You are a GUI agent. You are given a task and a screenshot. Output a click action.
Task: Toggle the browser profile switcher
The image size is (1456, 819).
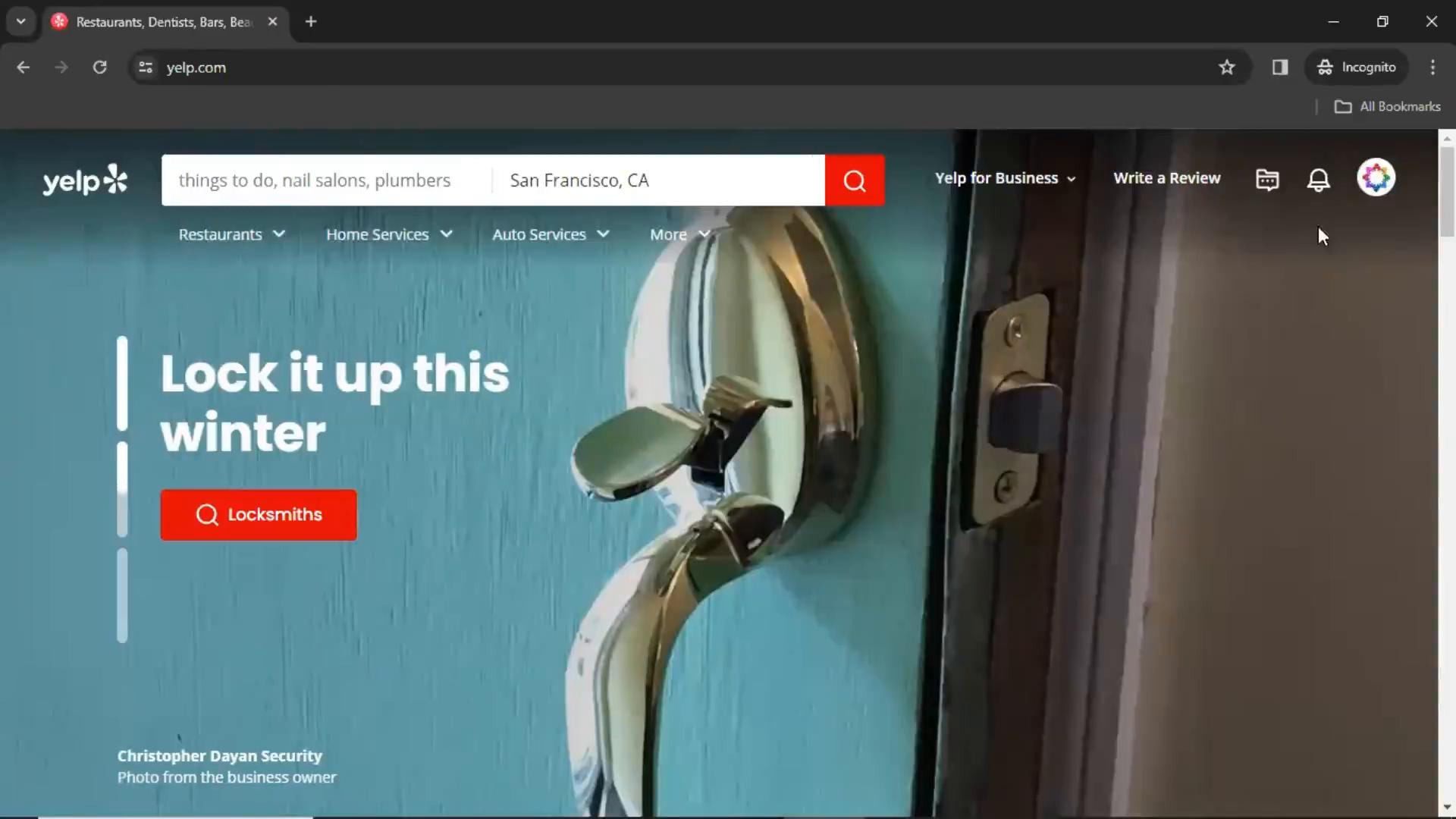1355,67
